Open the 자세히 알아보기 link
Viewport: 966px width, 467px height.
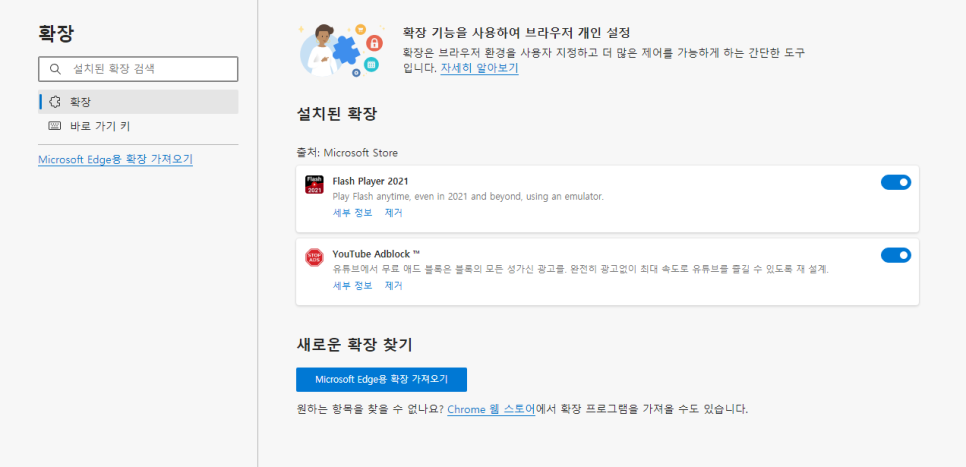[479, 68]
